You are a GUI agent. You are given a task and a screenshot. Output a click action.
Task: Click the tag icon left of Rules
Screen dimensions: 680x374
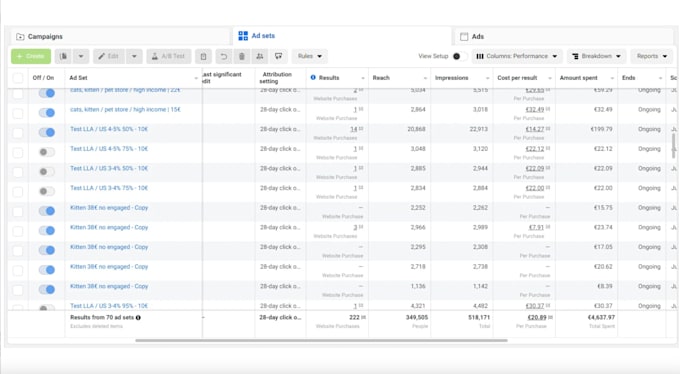(x=278, y=56)
